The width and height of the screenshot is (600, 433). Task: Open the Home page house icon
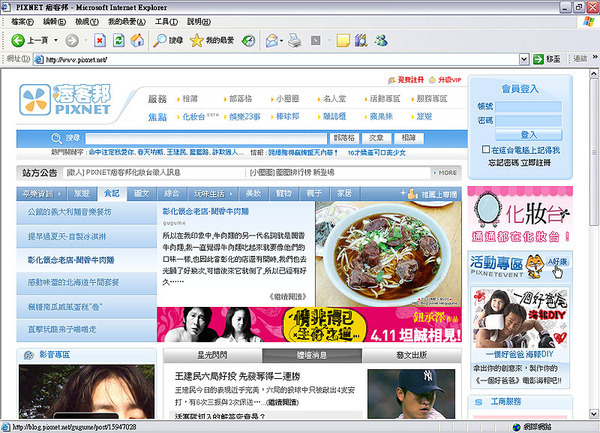[137, 40]
